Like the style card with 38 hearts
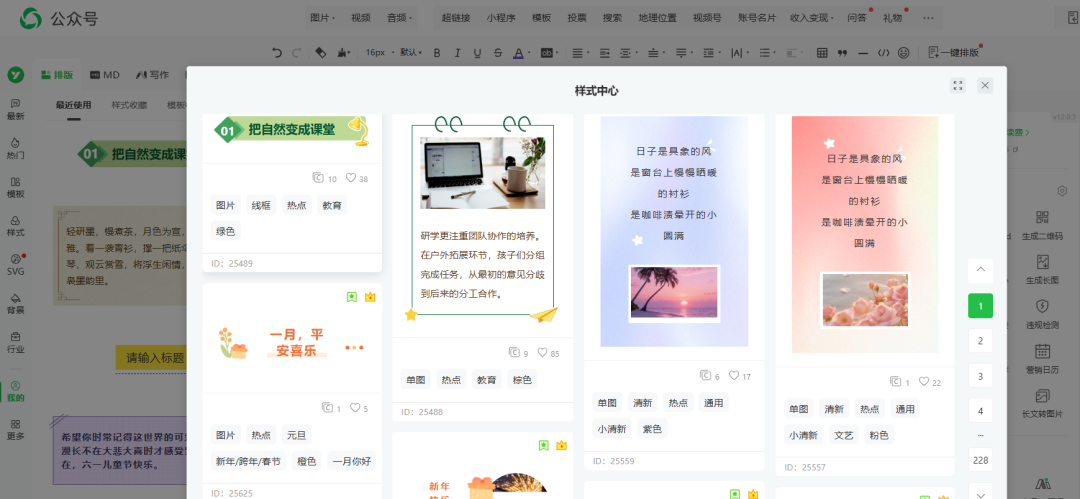 coord(351,178)
